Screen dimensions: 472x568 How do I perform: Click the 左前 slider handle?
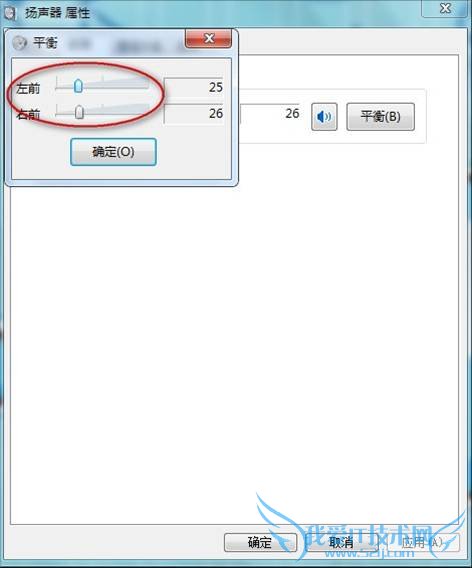pos(78,86)
